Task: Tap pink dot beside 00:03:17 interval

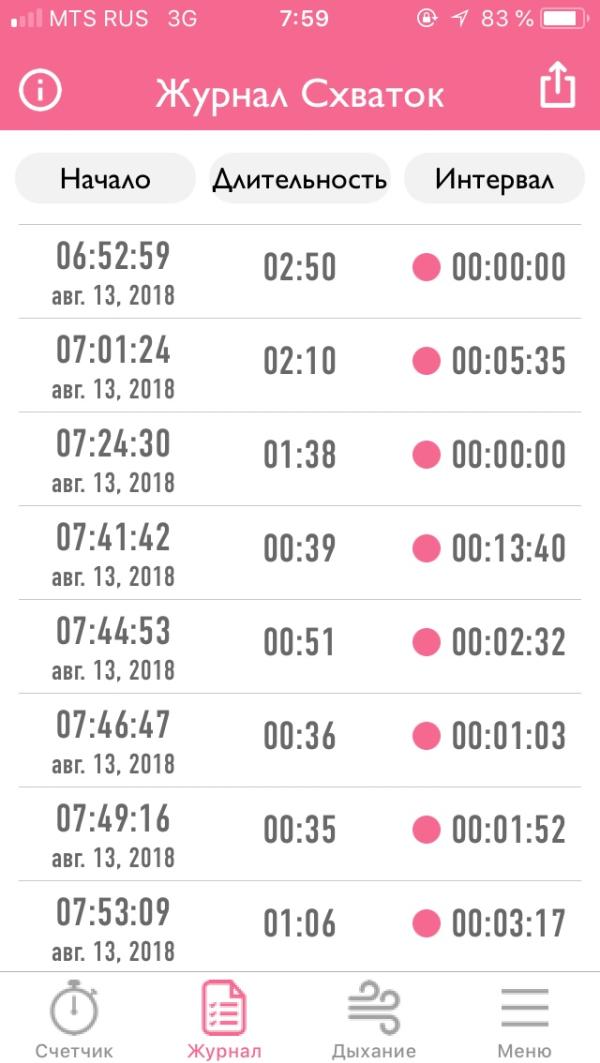Action: 426,923
